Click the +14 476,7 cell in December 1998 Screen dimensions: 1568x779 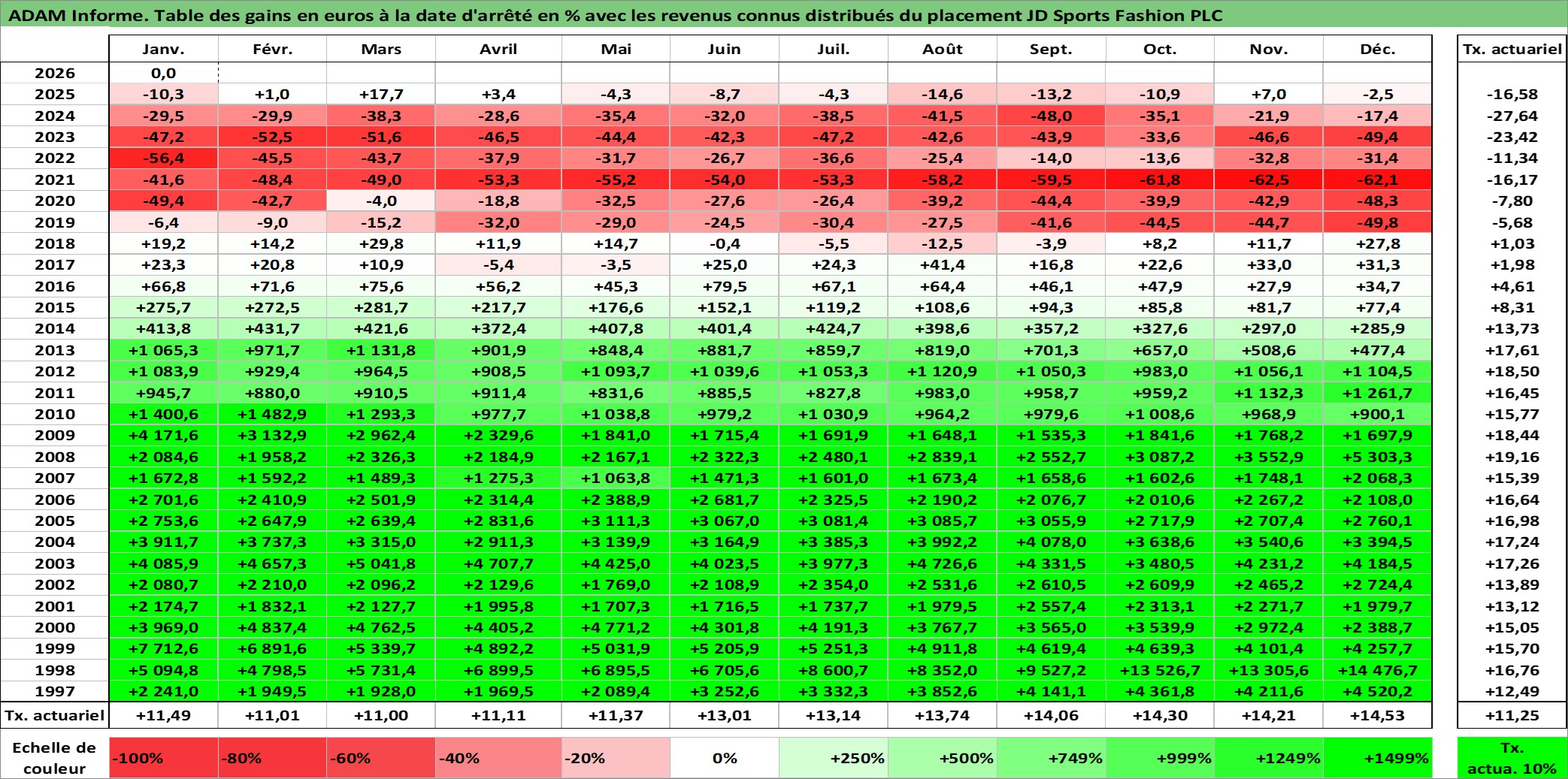[x=1377, y=670]
